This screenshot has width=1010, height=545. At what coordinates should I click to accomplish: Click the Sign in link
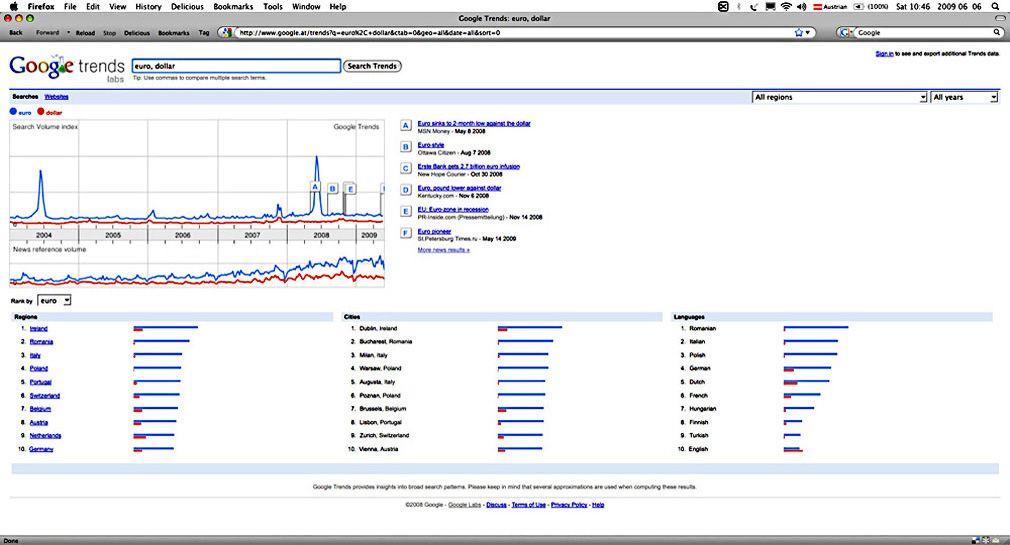884,54
